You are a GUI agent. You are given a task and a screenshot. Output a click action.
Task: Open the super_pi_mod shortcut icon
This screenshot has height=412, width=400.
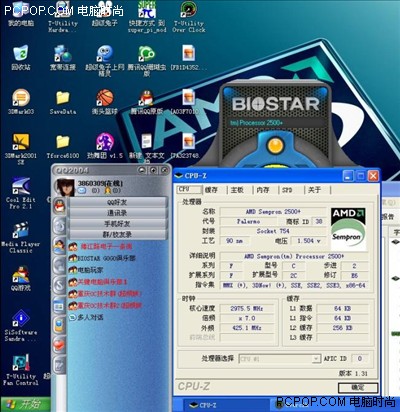tap(147, 17)
